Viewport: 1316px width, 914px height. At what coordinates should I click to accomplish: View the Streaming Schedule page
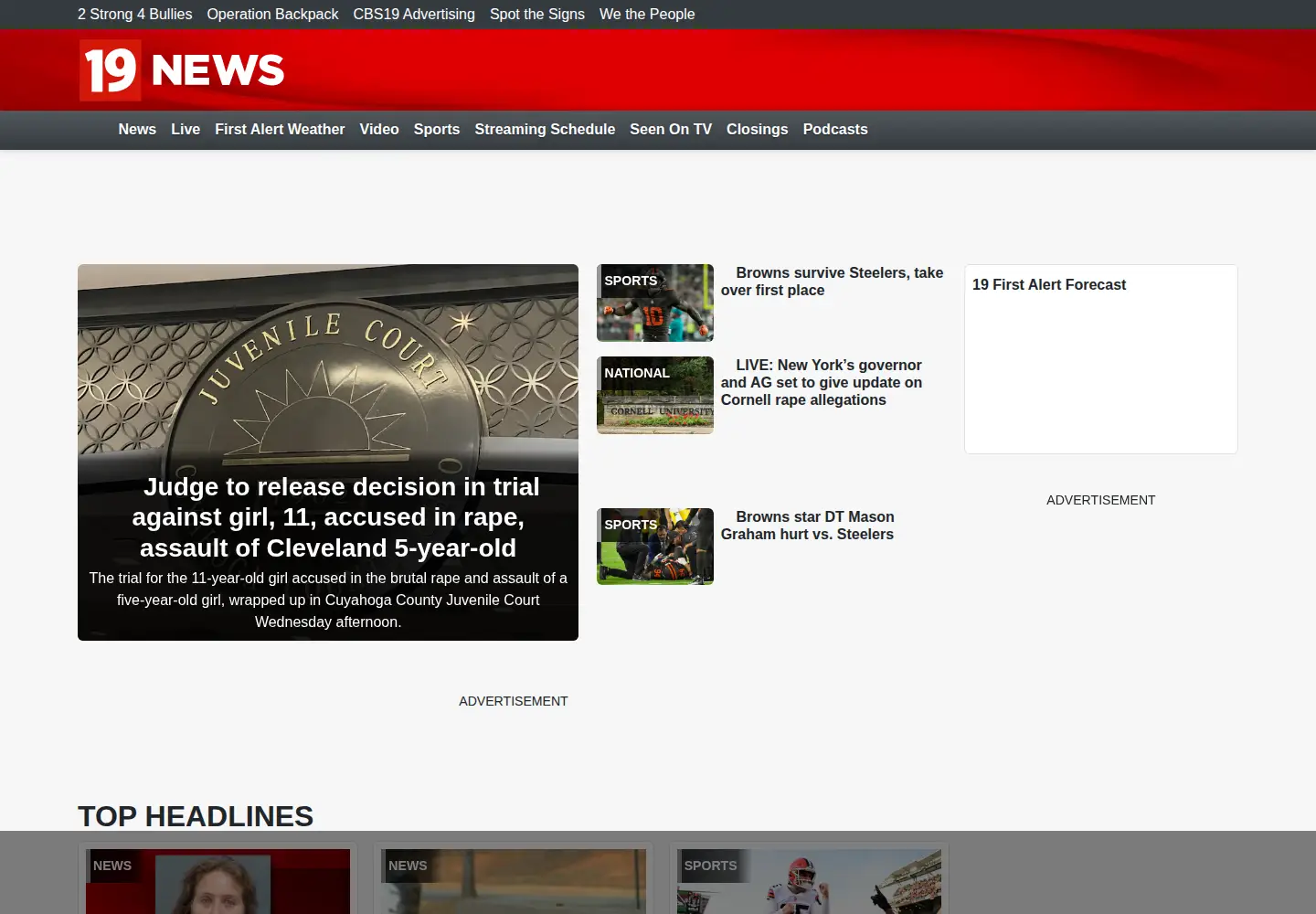tap(545, 130)
